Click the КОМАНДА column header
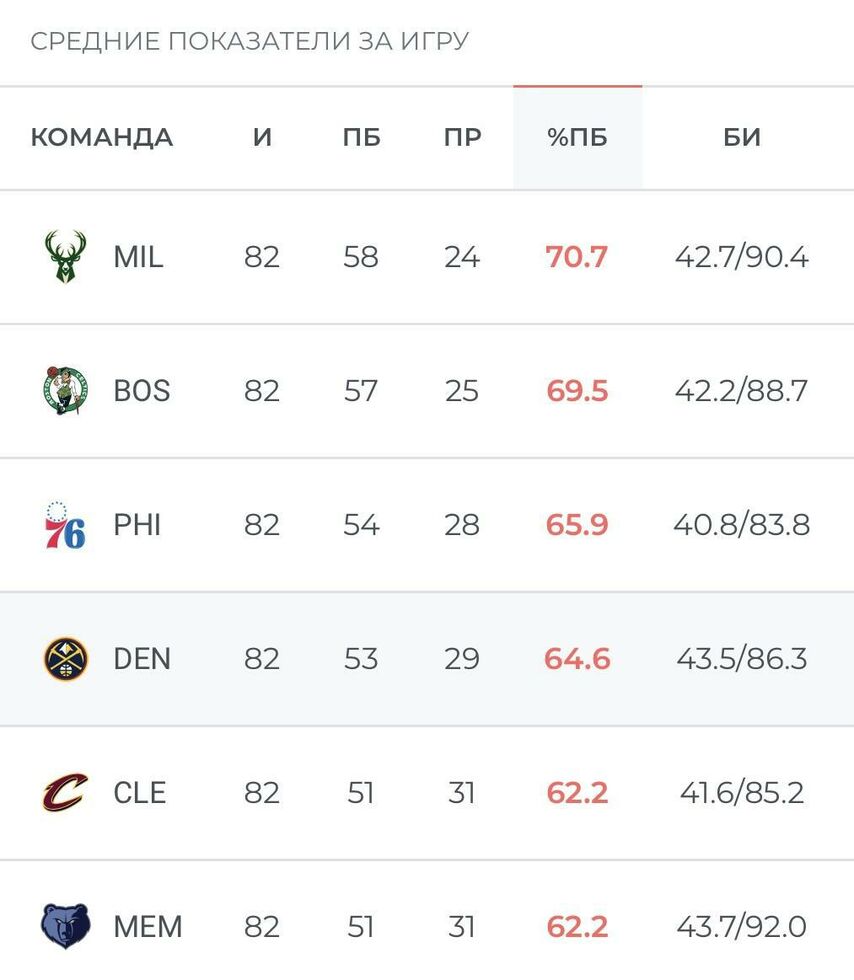 102,137
